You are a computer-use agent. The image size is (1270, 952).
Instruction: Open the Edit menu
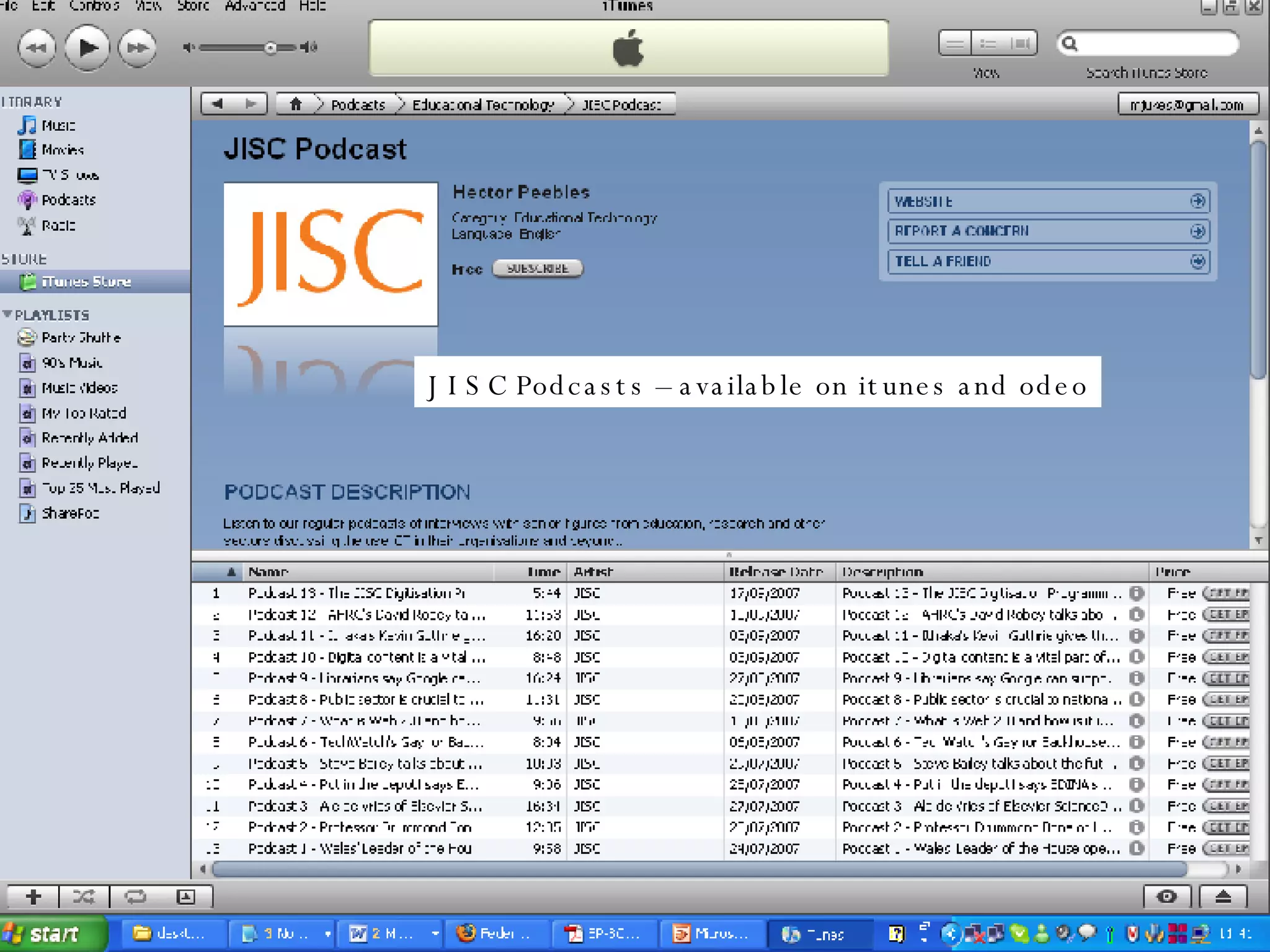[43, 6]
